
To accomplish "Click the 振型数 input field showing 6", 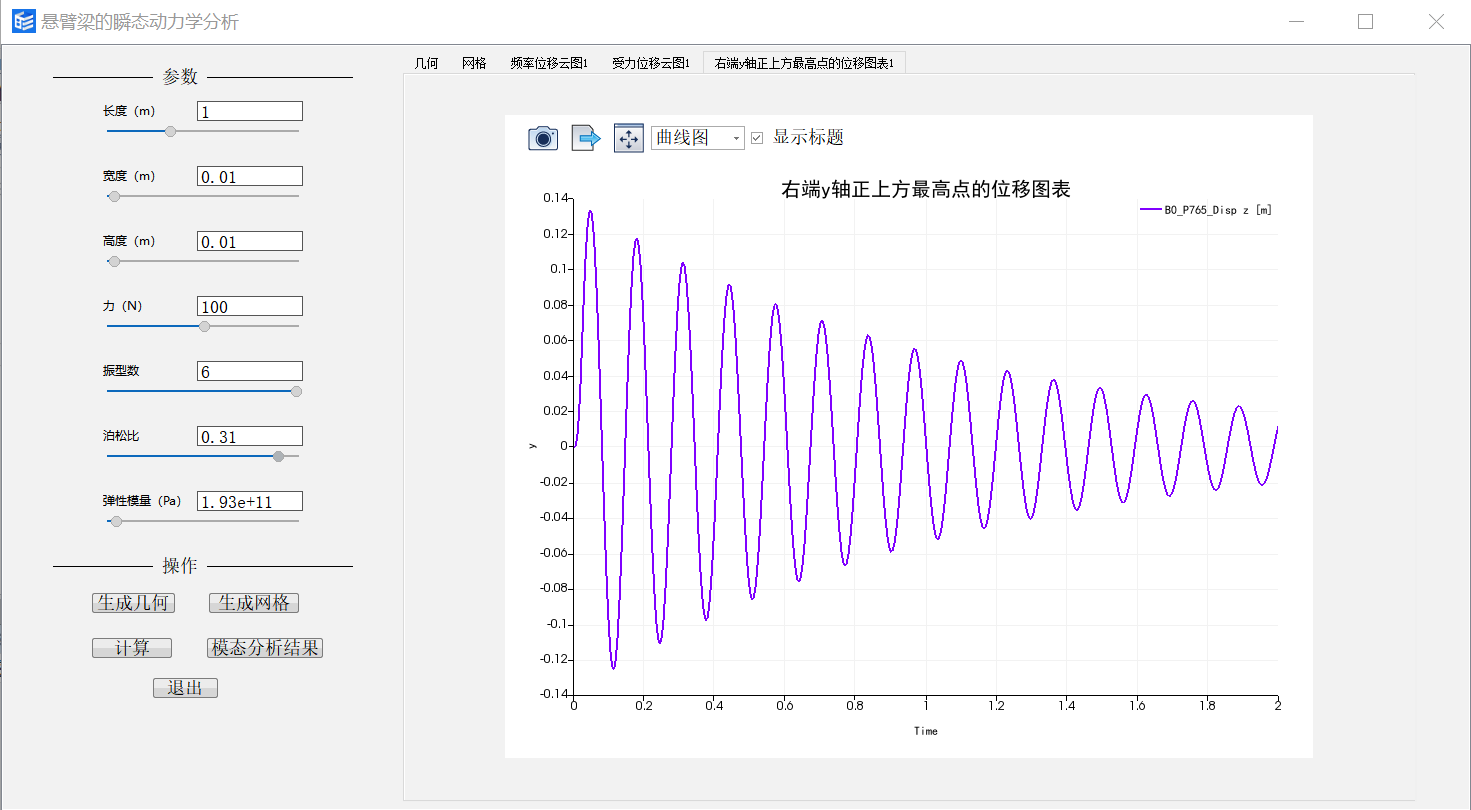I will click(x=250, y=372).
